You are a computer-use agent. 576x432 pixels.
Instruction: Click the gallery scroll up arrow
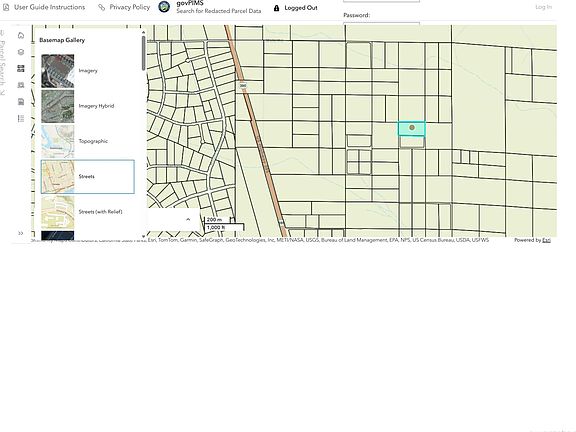pyautogui.click(x=143, y=32)
